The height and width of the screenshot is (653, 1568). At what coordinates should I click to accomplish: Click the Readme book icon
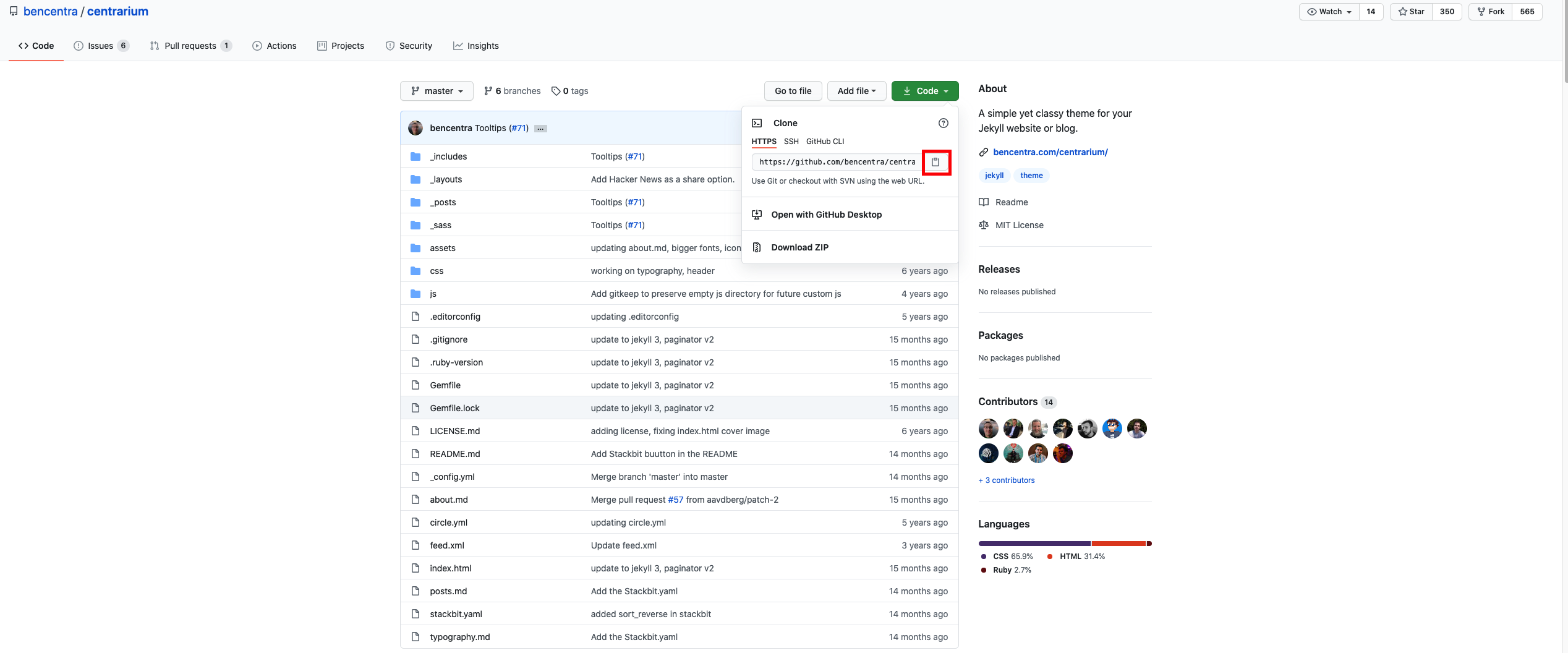coord(984,202)
